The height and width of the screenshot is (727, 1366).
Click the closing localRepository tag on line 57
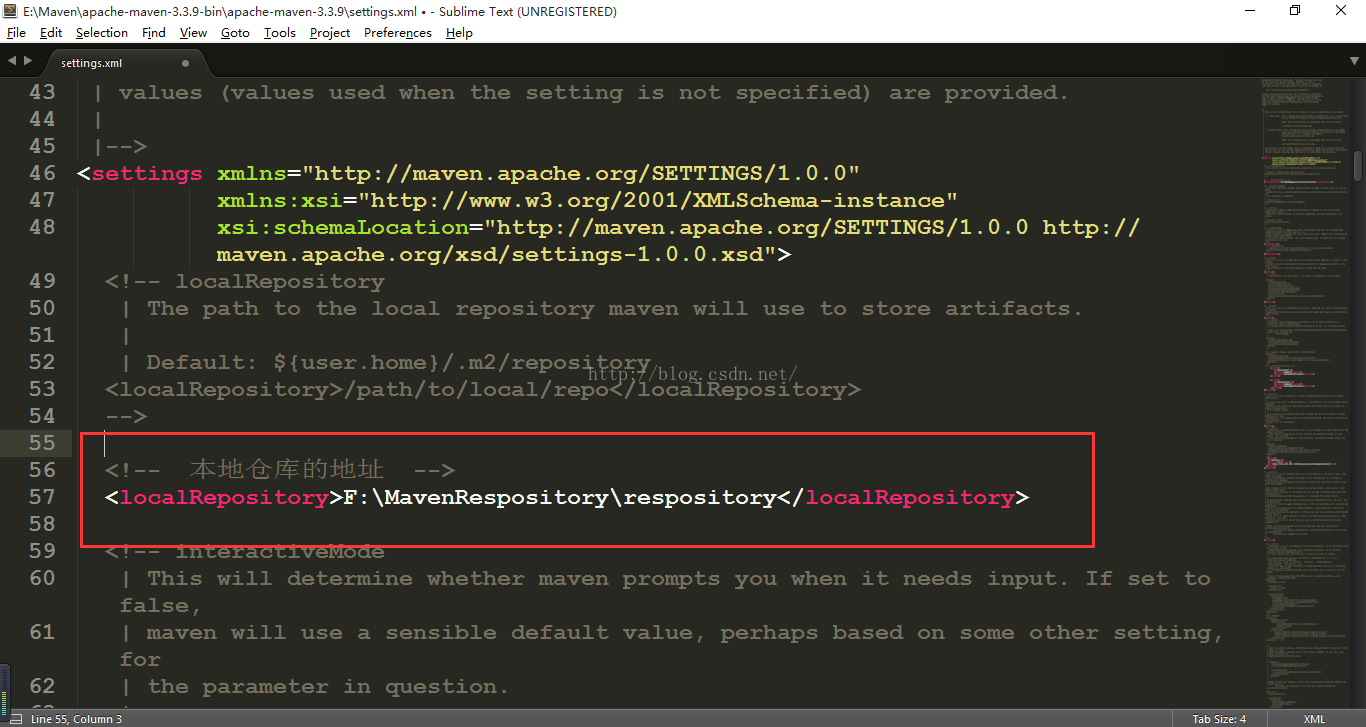pos(902,497)
